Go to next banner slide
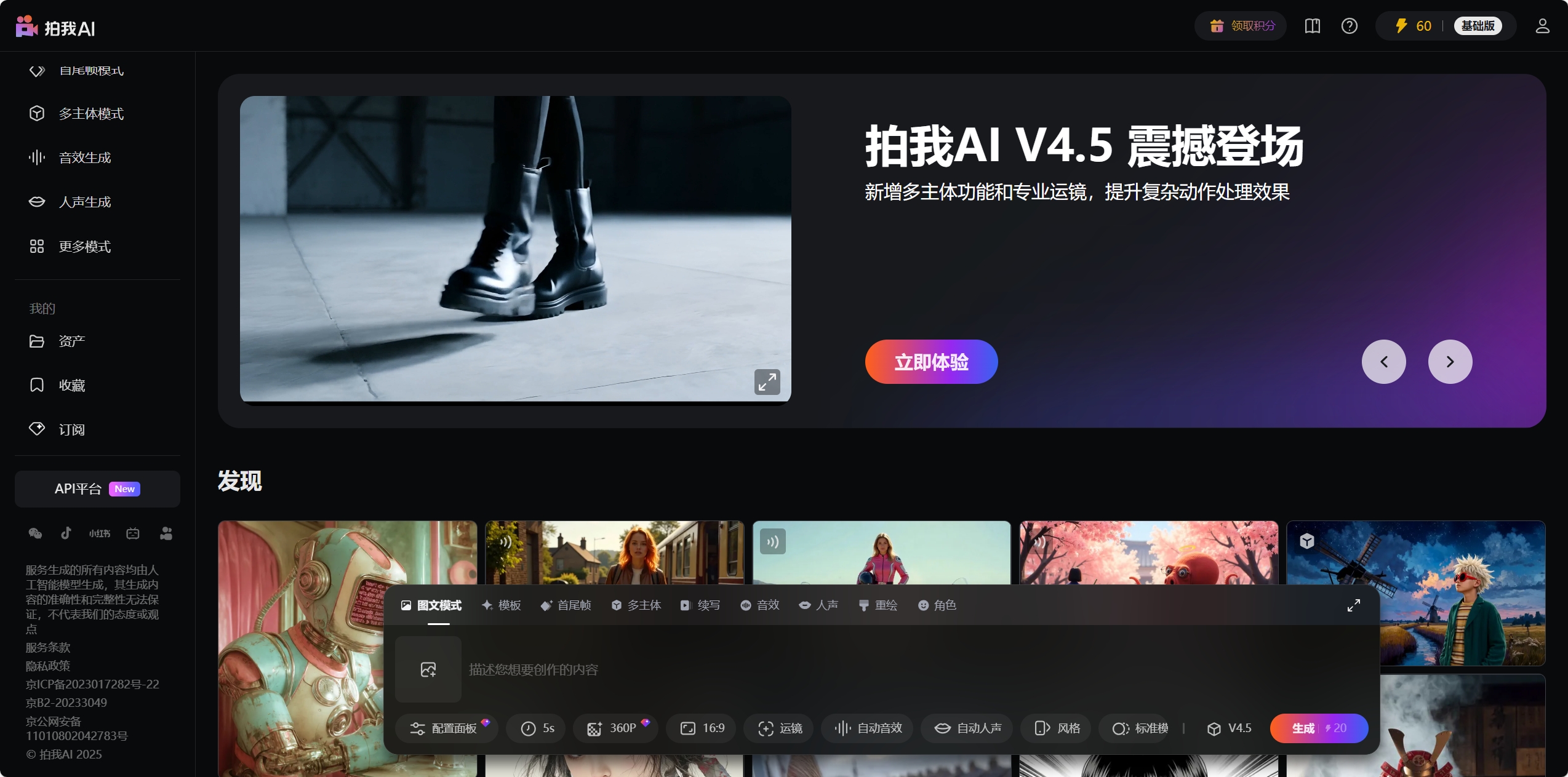The width and height of the screenshot is (1568, 777). 1450,362
